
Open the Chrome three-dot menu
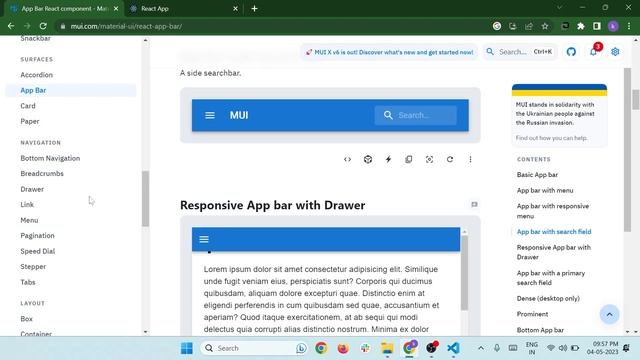[x=629, y=26]
